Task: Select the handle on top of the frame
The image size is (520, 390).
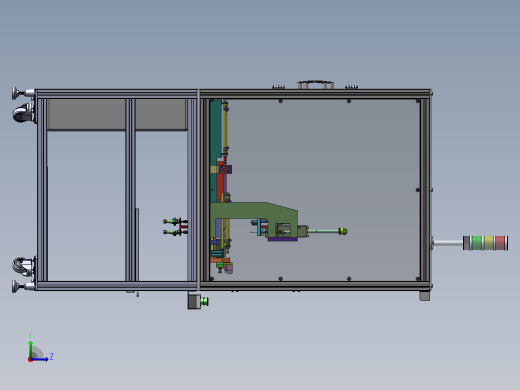Action: point(315,84)
